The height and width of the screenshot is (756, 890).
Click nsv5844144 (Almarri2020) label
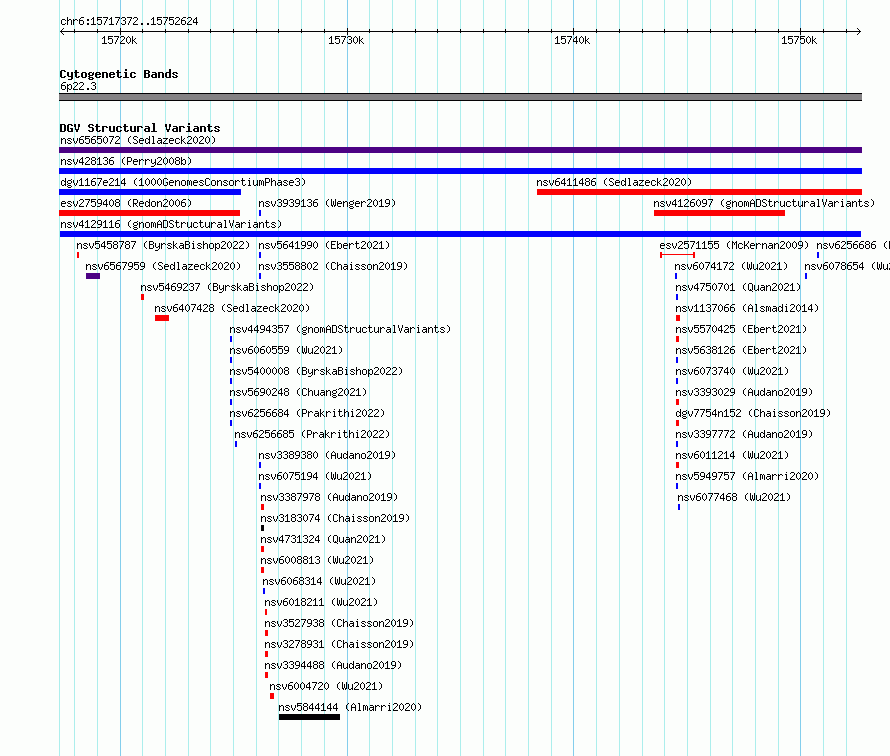click(350, 707)
